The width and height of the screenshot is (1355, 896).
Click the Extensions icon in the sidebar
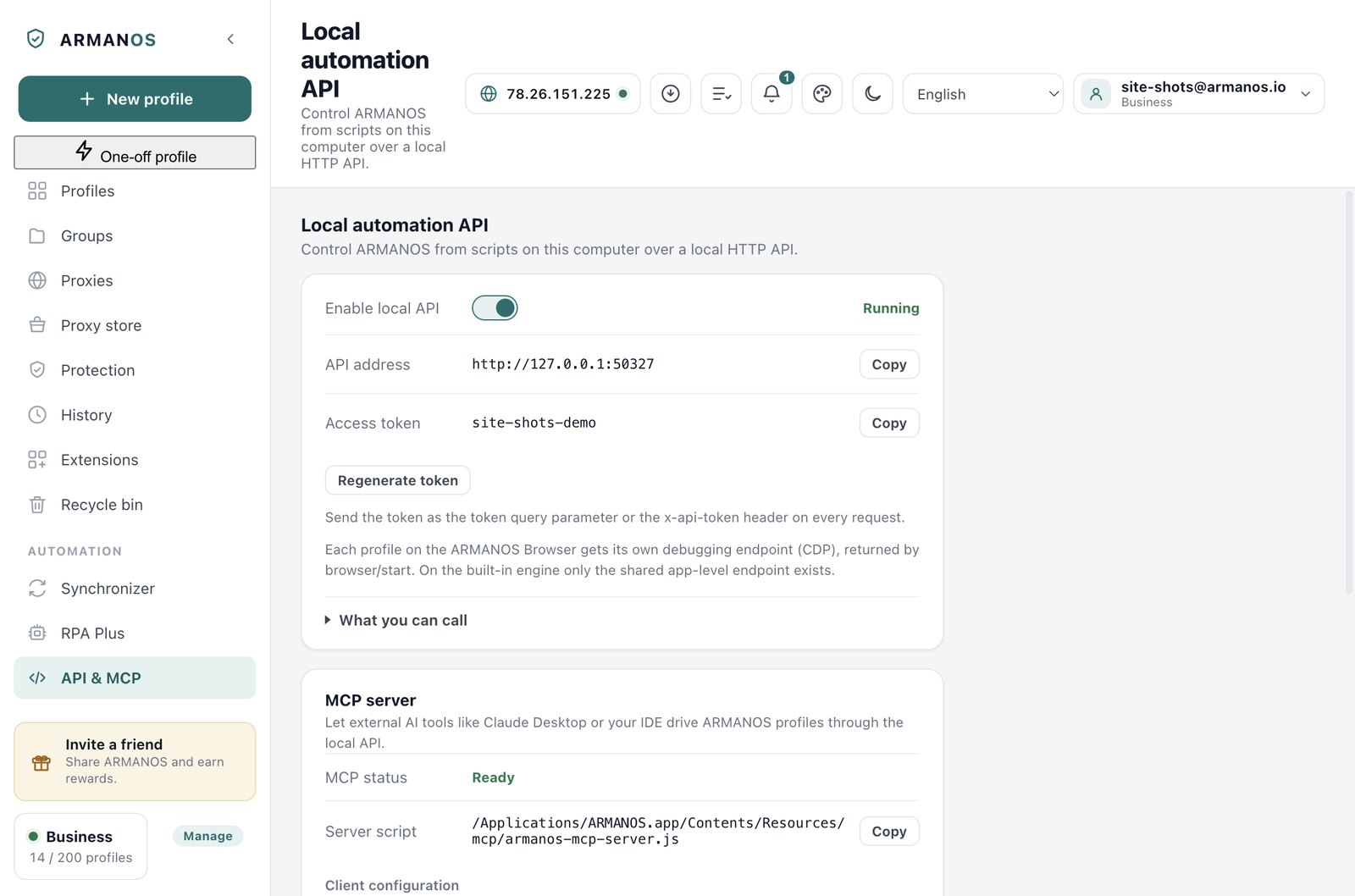click(37, 460)
